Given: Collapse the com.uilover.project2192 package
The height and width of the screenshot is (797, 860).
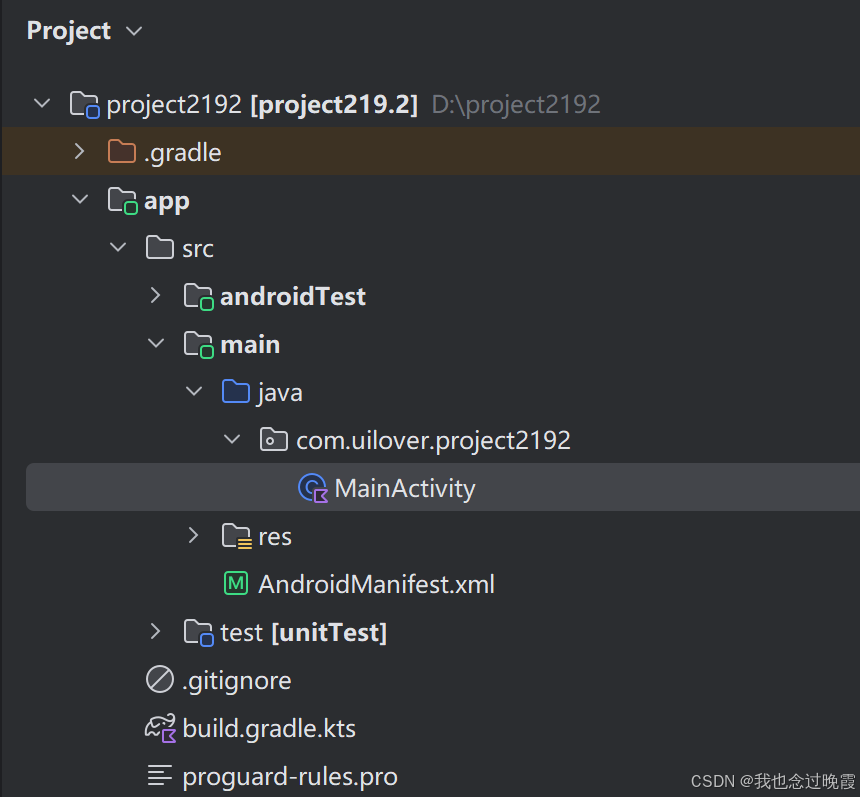Looking at the screenshot, I should [232, 439].
